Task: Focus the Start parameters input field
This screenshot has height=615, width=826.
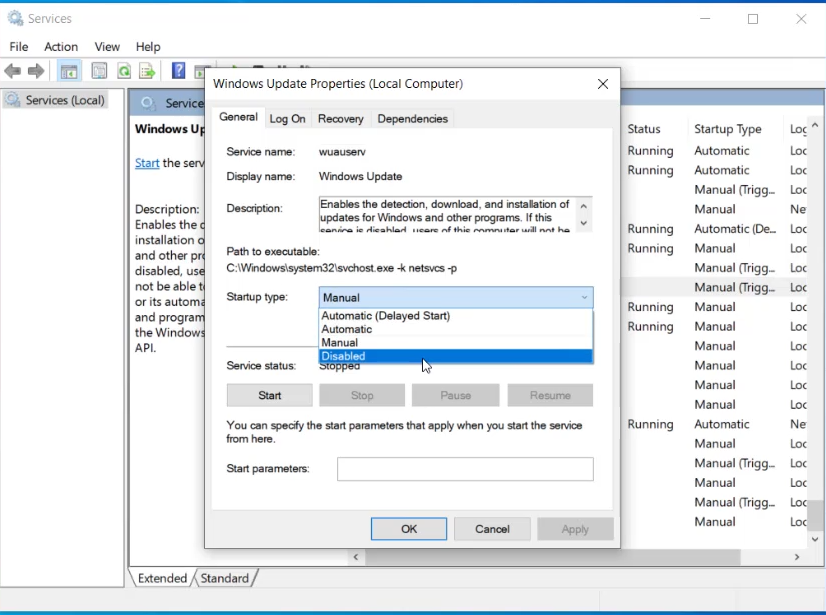Action: [x=465, y=469]
